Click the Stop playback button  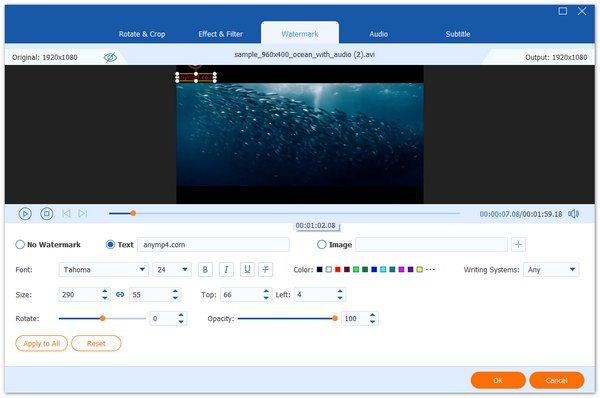47,214
